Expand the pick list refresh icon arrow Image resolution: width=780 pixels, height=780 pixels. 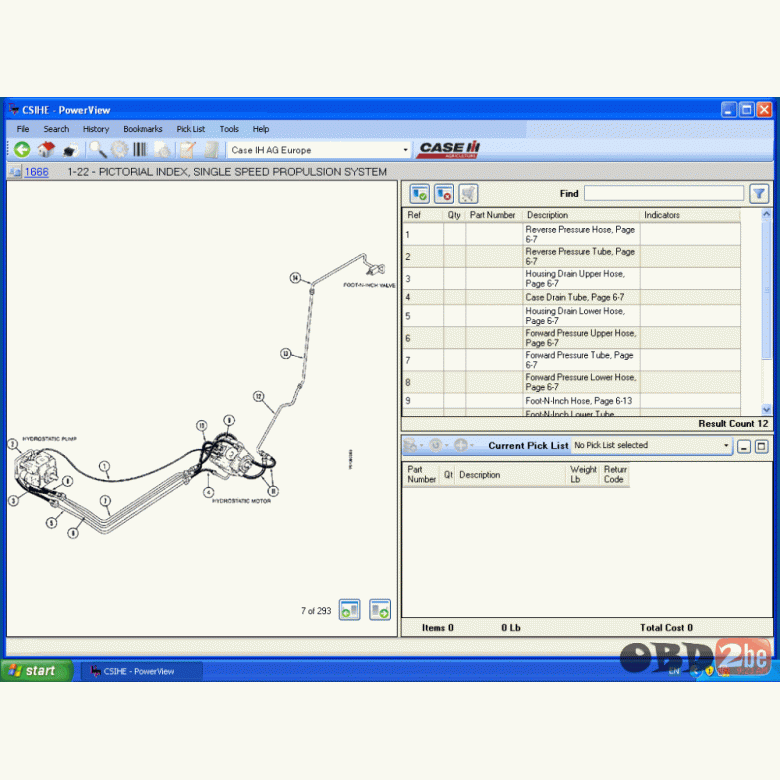[x=447, y=445]
